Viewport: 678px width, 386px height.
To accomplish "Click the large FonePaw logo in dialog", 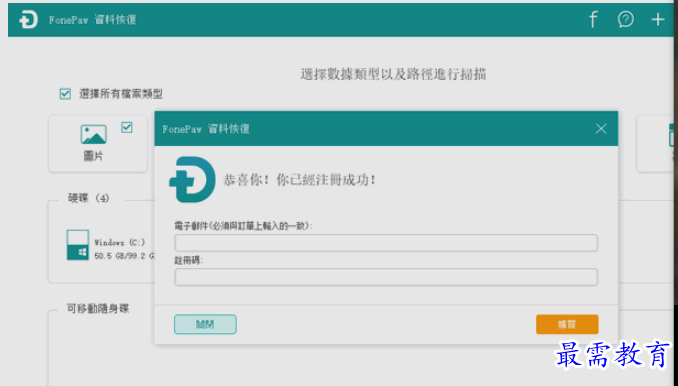I will [x=192, y=179].
